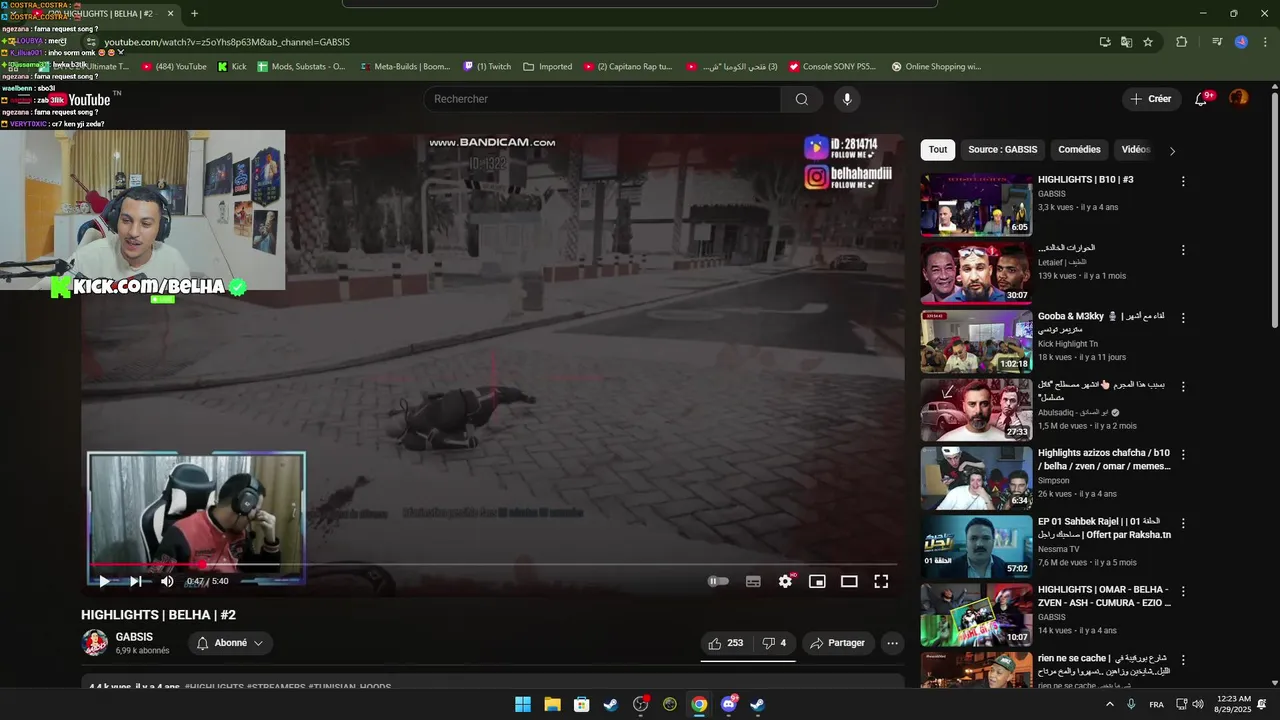
Task: Open the GABSIS channel avatar
Action: [95, 643]
